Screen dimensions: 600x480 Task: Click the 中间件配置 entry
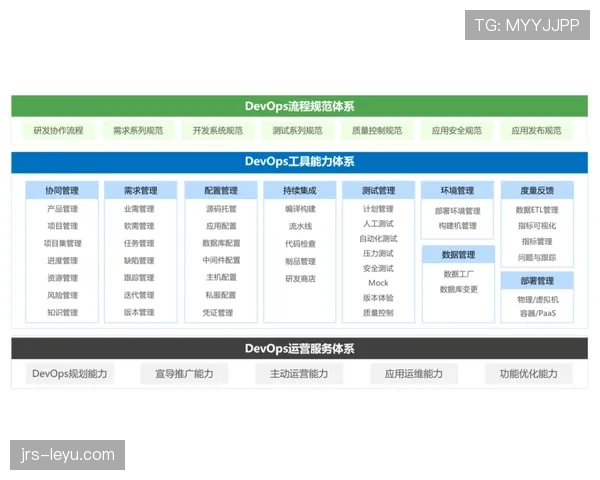coord(221,260)
